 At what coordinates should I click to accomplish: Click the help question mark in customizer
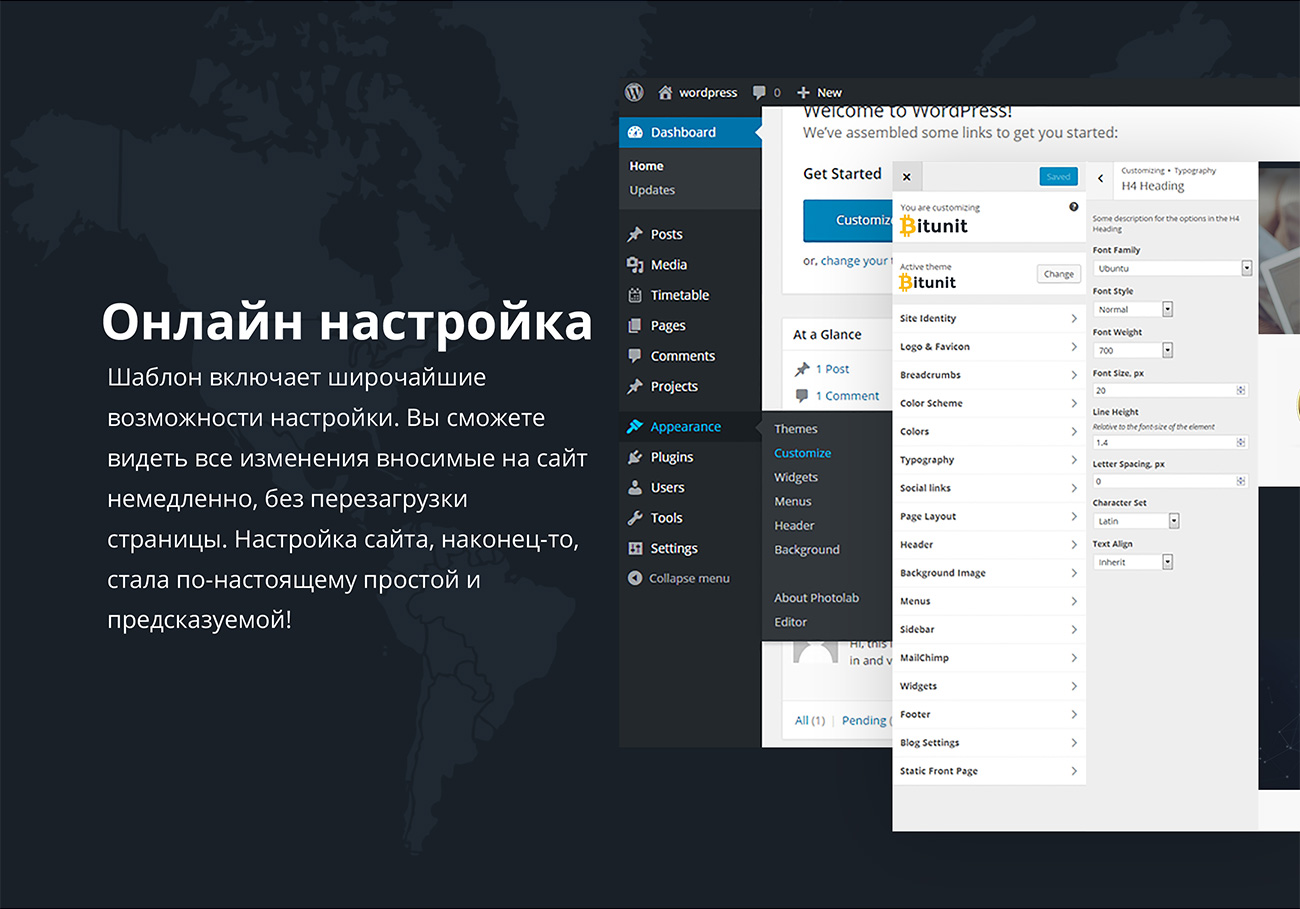tap(1074, 207)
